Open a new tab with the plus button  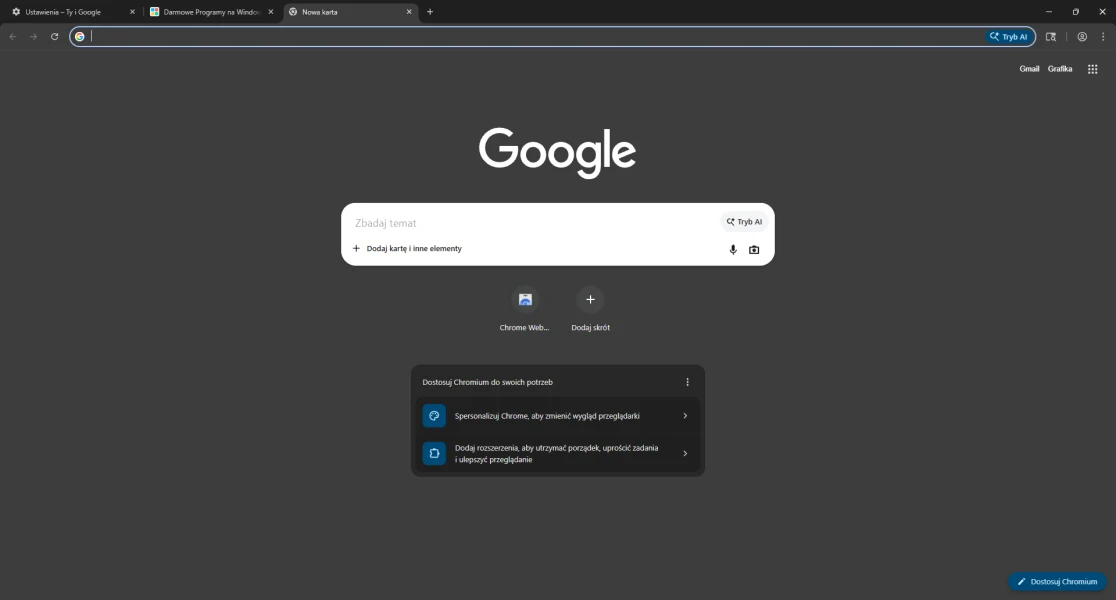point(430,12)
